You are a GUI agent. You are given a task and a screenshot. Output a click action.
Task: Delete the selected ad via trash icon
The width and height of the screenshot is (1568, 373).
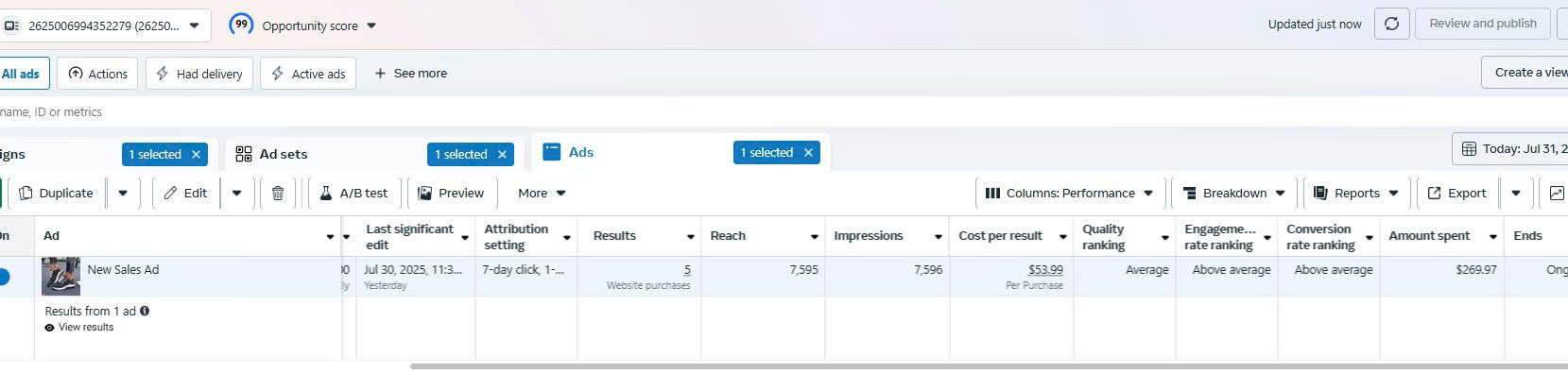point(278,193)
